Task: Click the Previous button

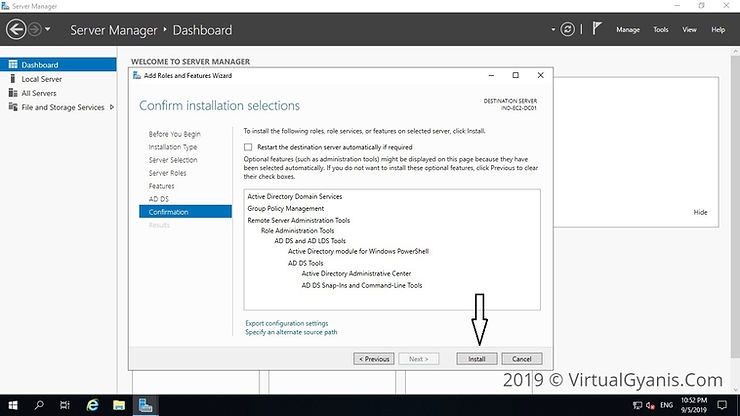Action: click(x=373, y=358)
